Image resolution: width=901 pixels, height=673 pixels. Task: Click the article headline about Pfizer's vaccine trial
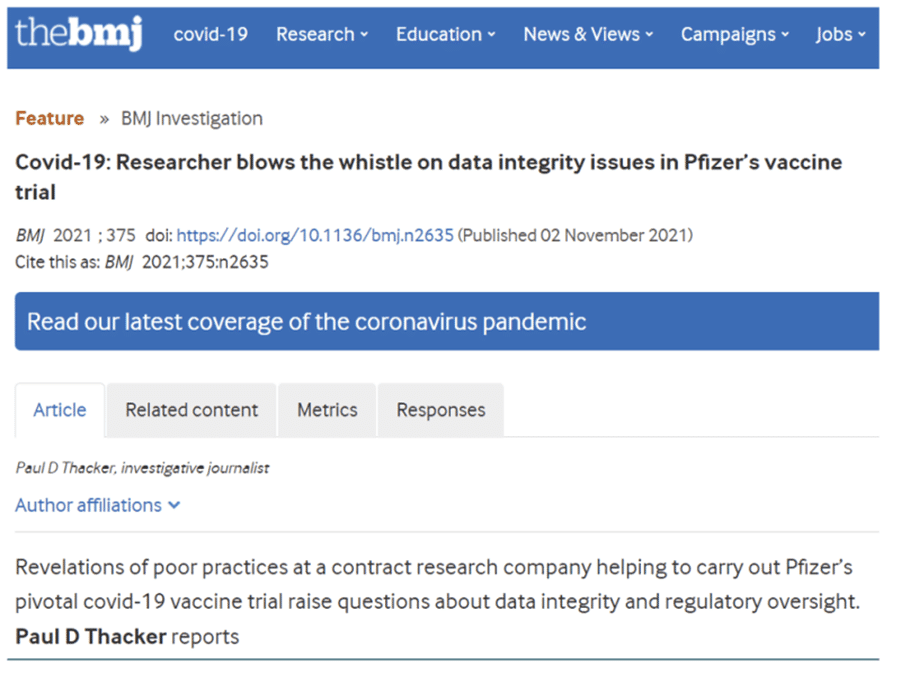click(x=429, y=177)
